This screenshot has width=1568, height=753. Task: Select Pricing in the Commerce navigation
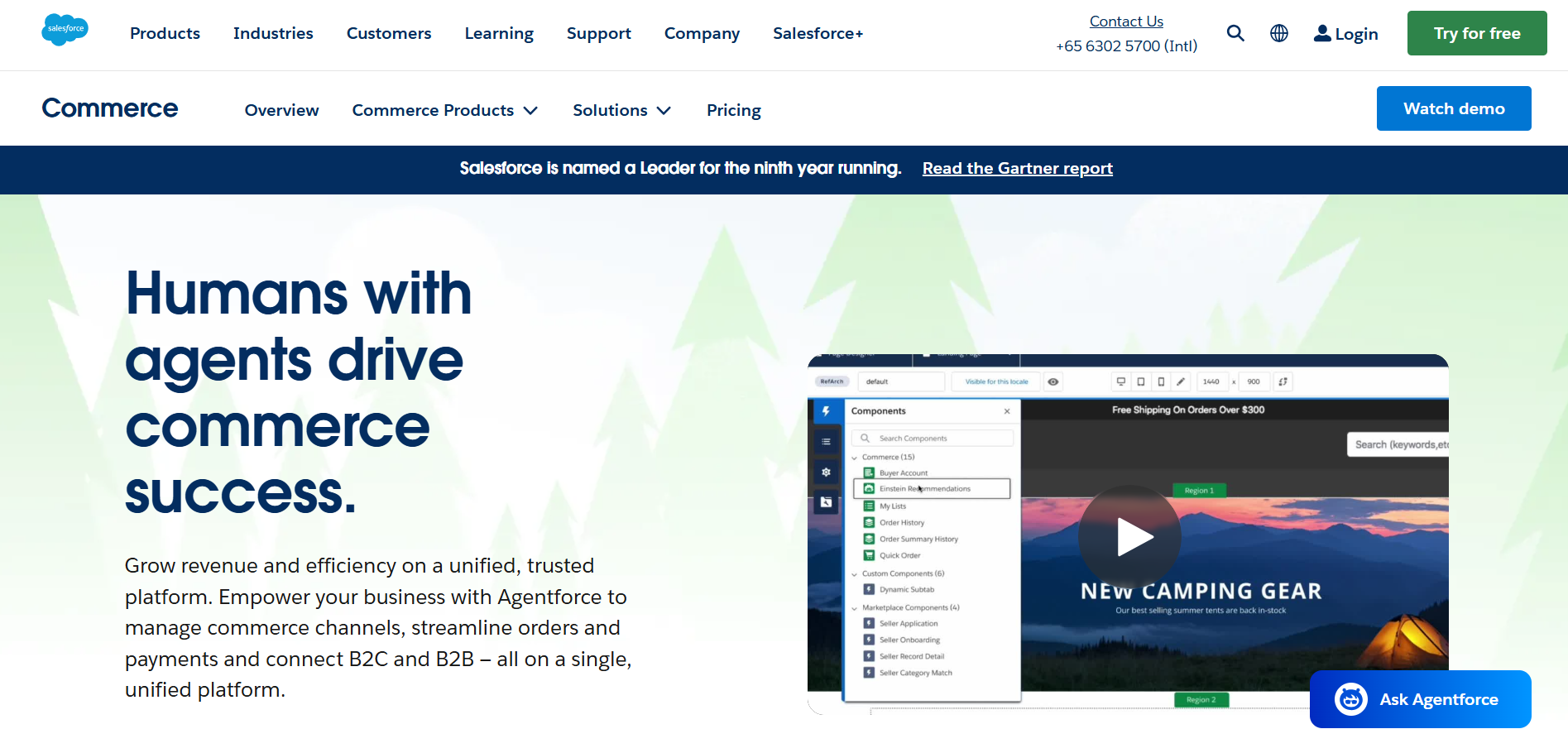pos(733,109)
